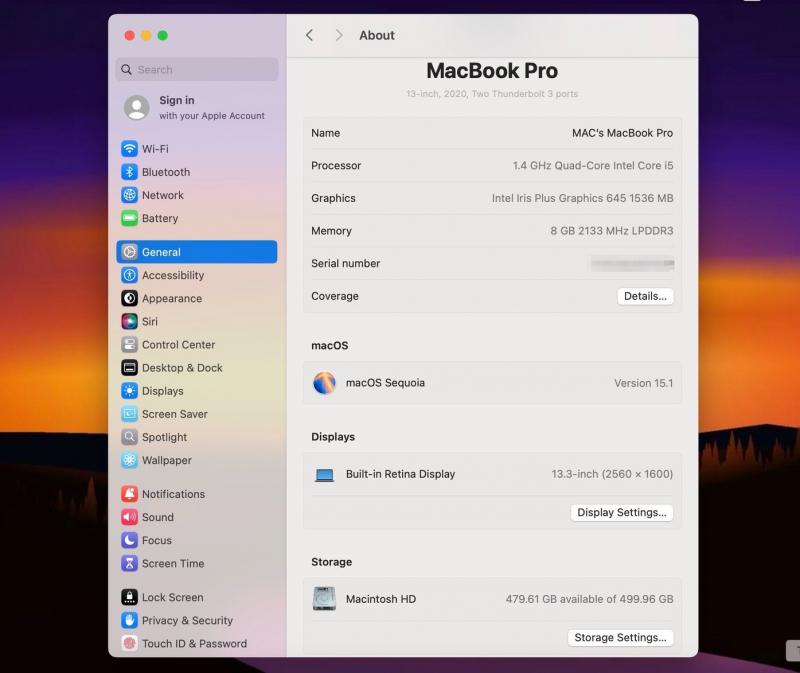
Task: Select the Notifications bell icon
Action: click(130, 494)
